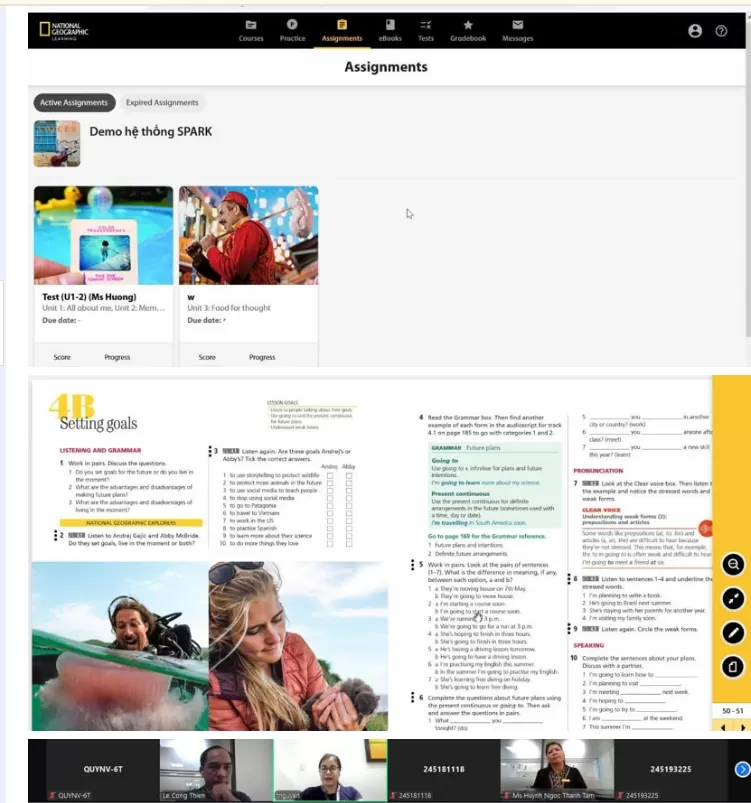The width and height of the screenshot is (751, 803).
Task: Open the eBooks library
Action: (x=389, y=30)
